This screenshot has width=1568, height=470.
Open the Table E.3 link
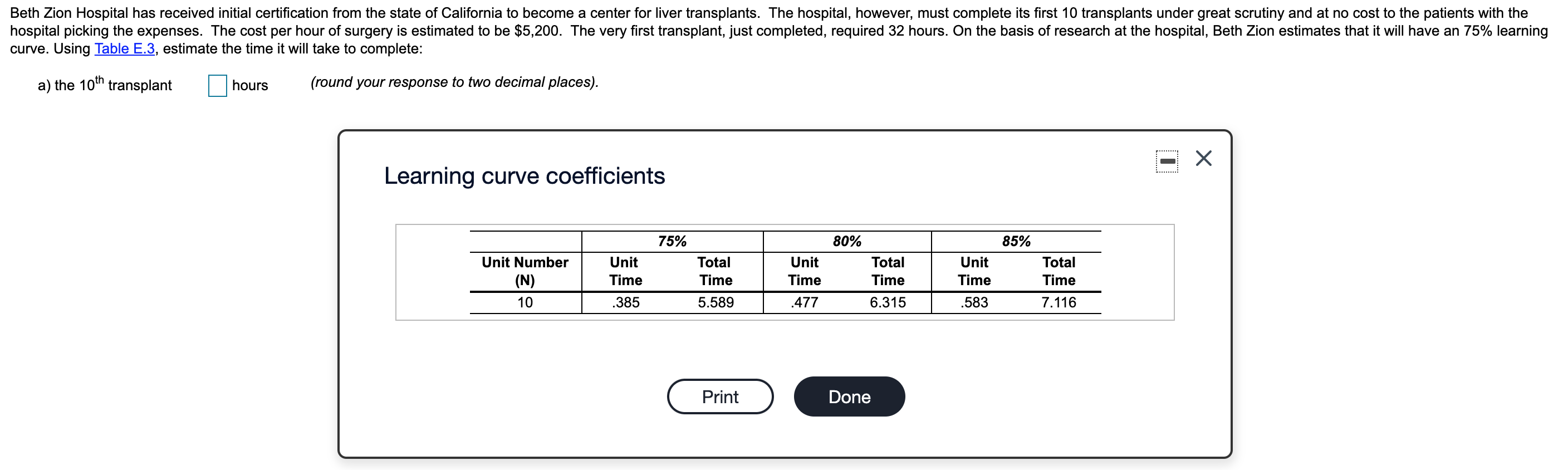(124, 48)
